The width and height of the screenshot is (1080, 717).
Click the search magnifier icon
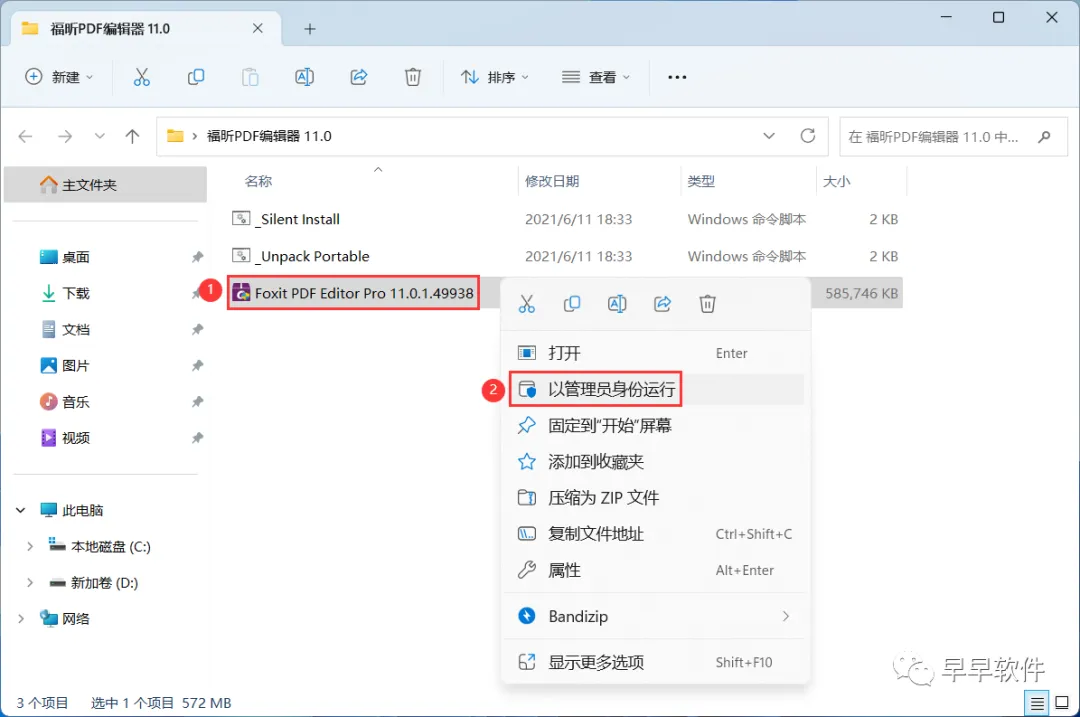(x=1044, y=136)
